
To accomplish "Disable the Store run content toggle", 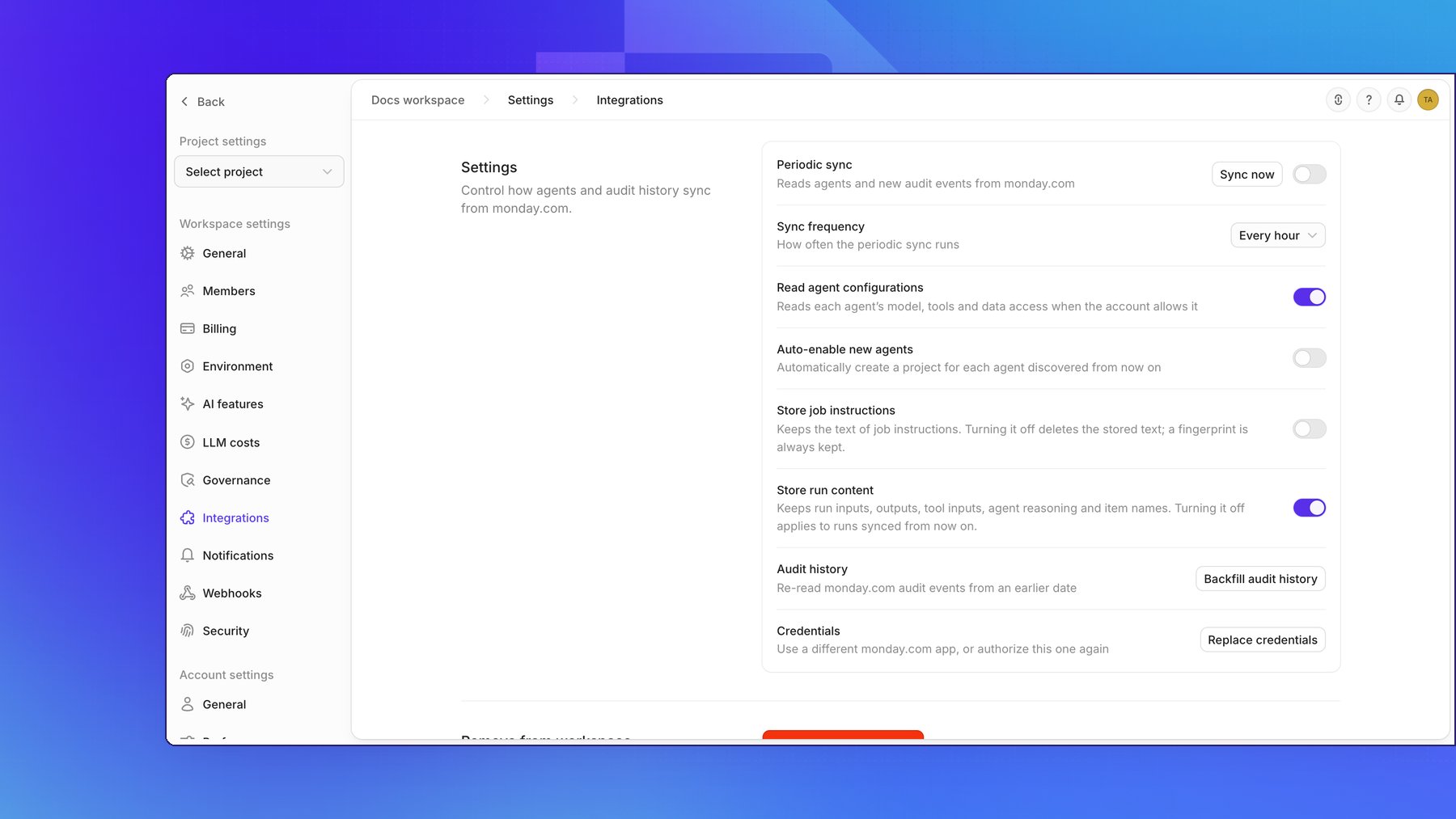I will click(x=1309, y=508).
